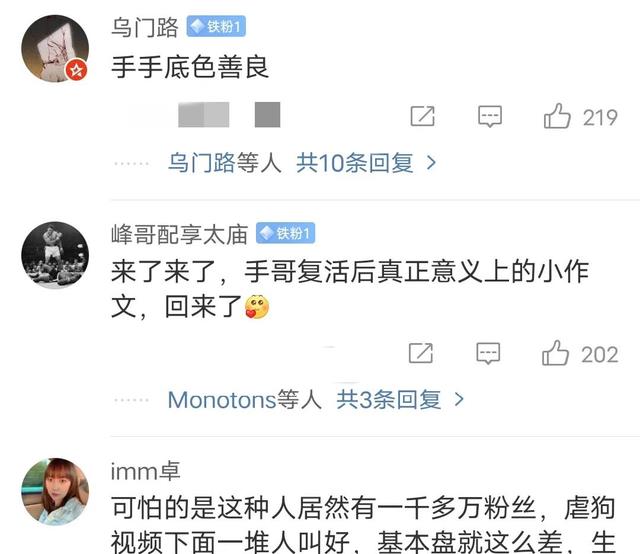Tap reply bubble icon on 峰哥配享太庙's comment

click(x=488, y=354)
